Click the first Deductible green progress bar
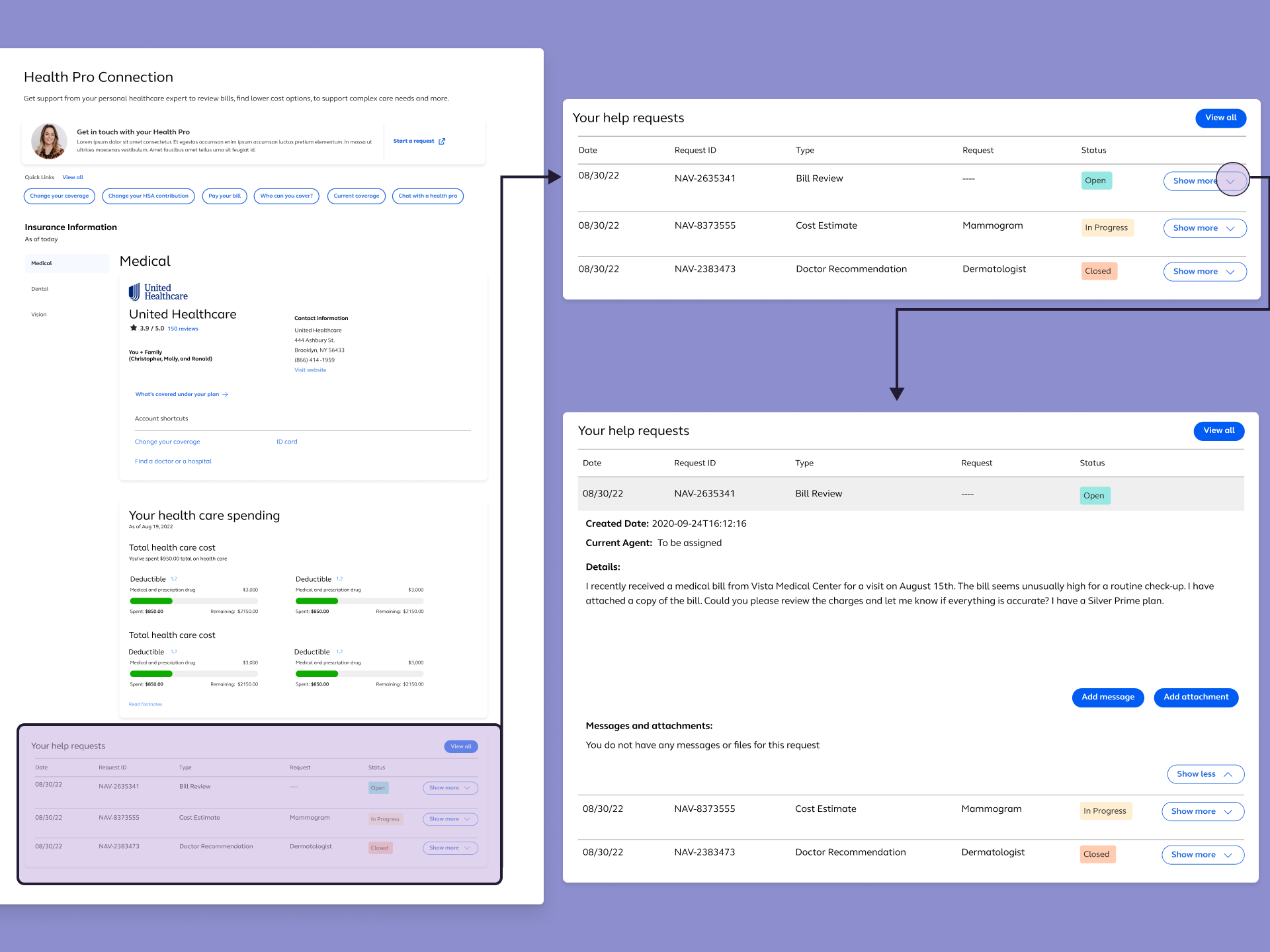1270x952 pixels. 151,601
